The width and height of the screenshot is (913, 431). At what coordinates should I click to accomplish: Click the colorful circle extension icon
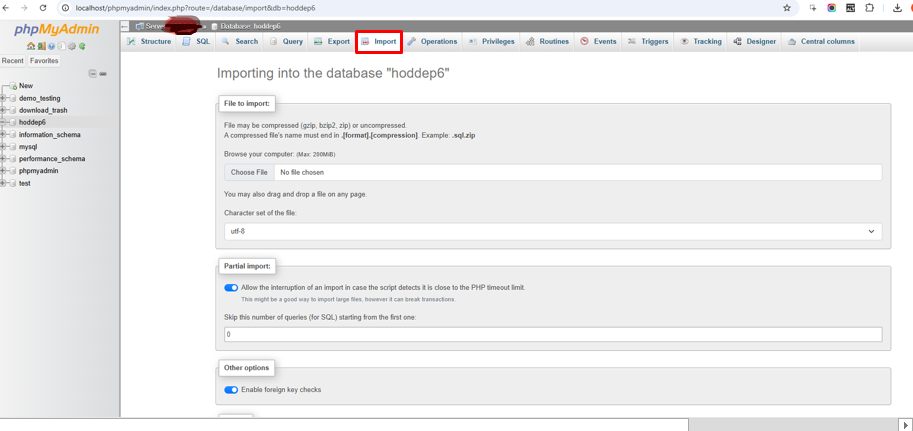pos(831,8)
